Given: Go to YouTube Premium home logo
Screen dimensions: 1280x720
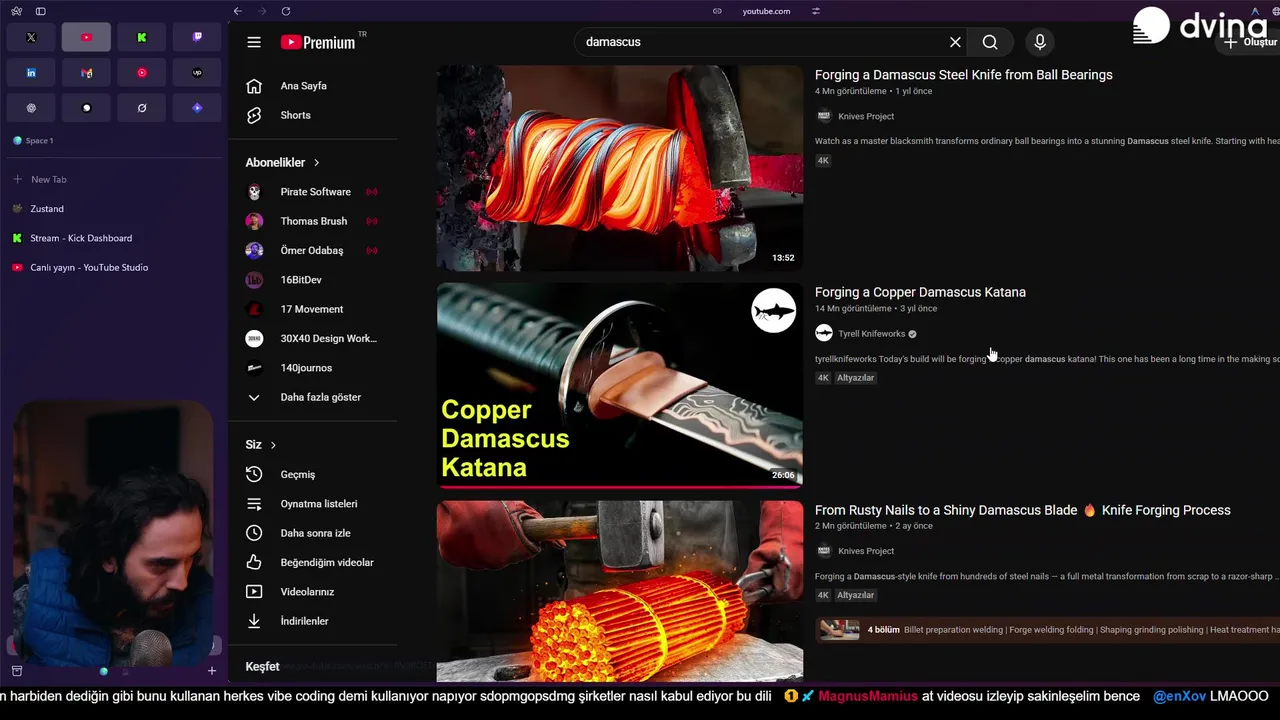Looking at the screenshot, I should pyautogui.click(x=318, y=42).
